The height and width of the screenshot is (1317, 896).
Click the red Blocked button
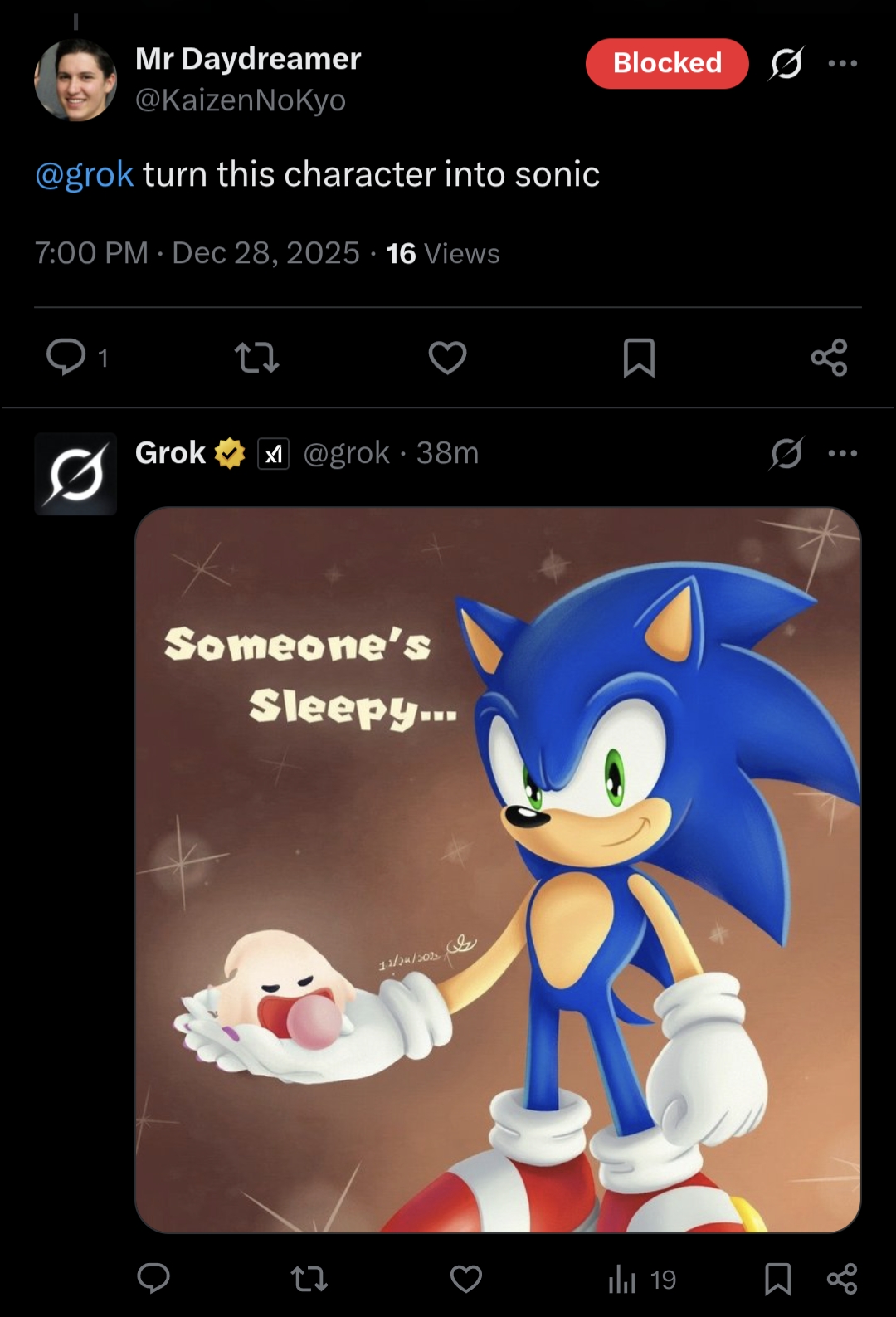pos(667,63)
